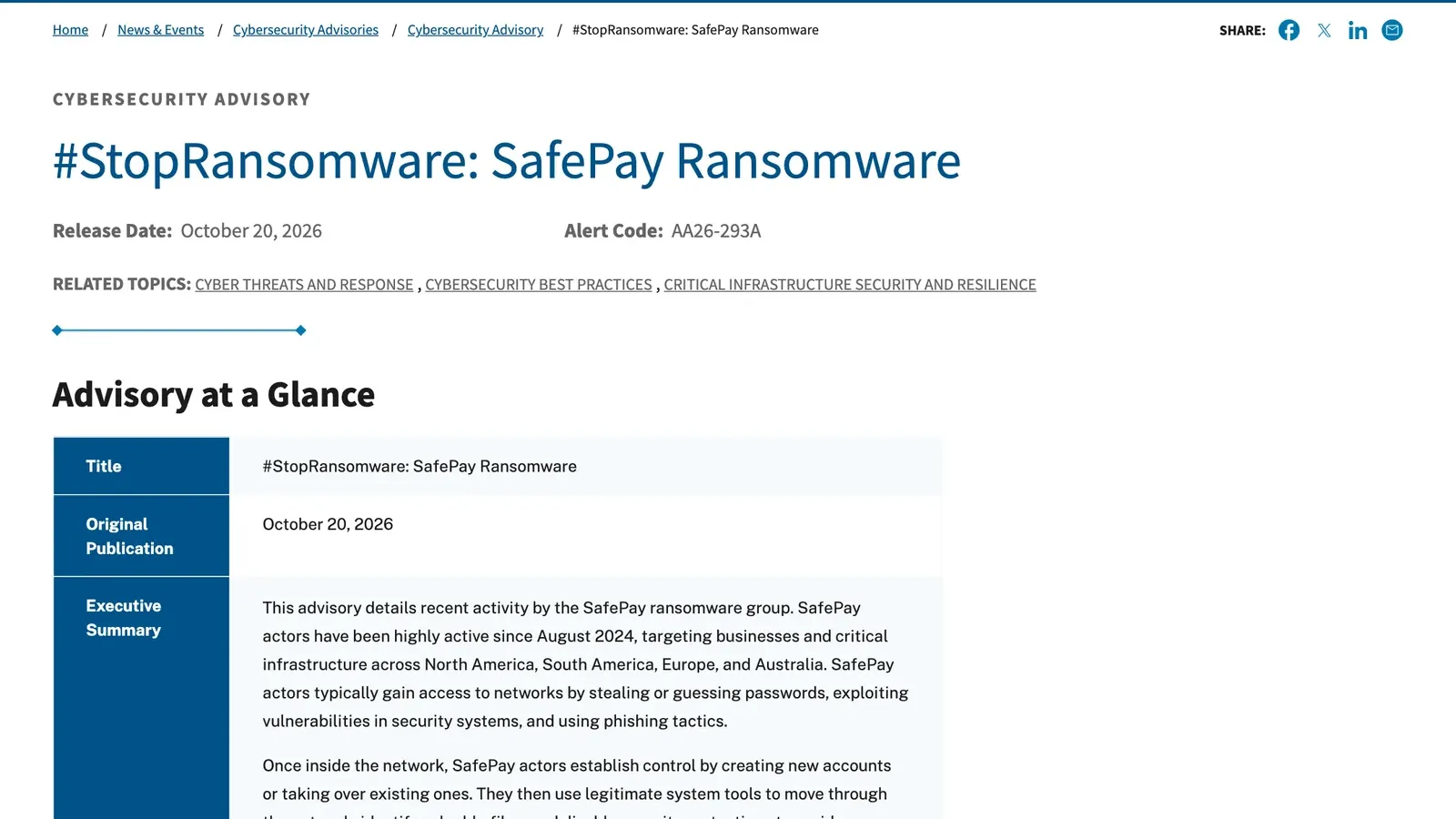Click the paragraph starting "Once inside the network"

(x=577, y=790)
